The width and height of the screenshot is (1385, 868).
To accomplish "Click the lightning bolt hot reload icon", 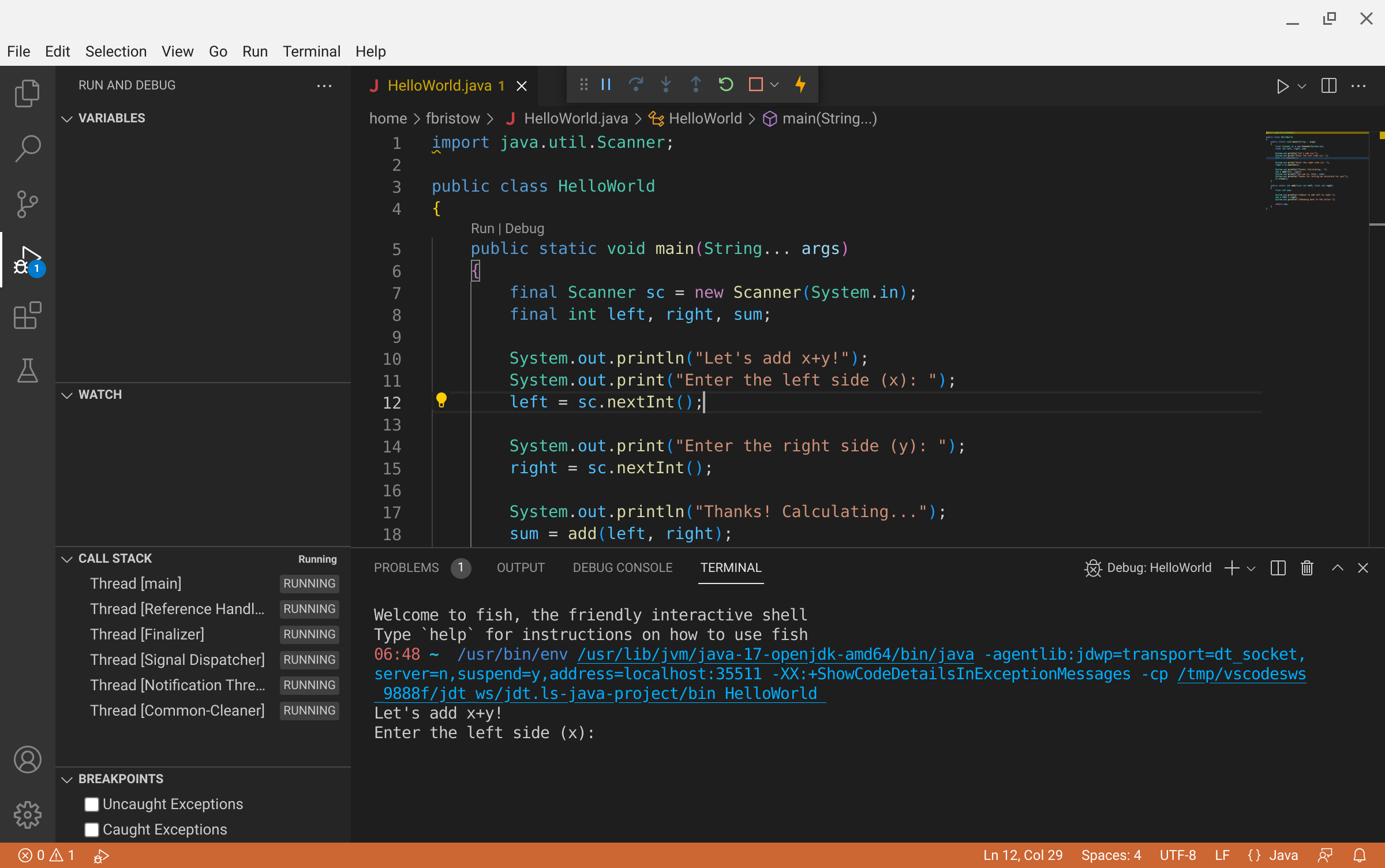I will click(x=800, y=85).
